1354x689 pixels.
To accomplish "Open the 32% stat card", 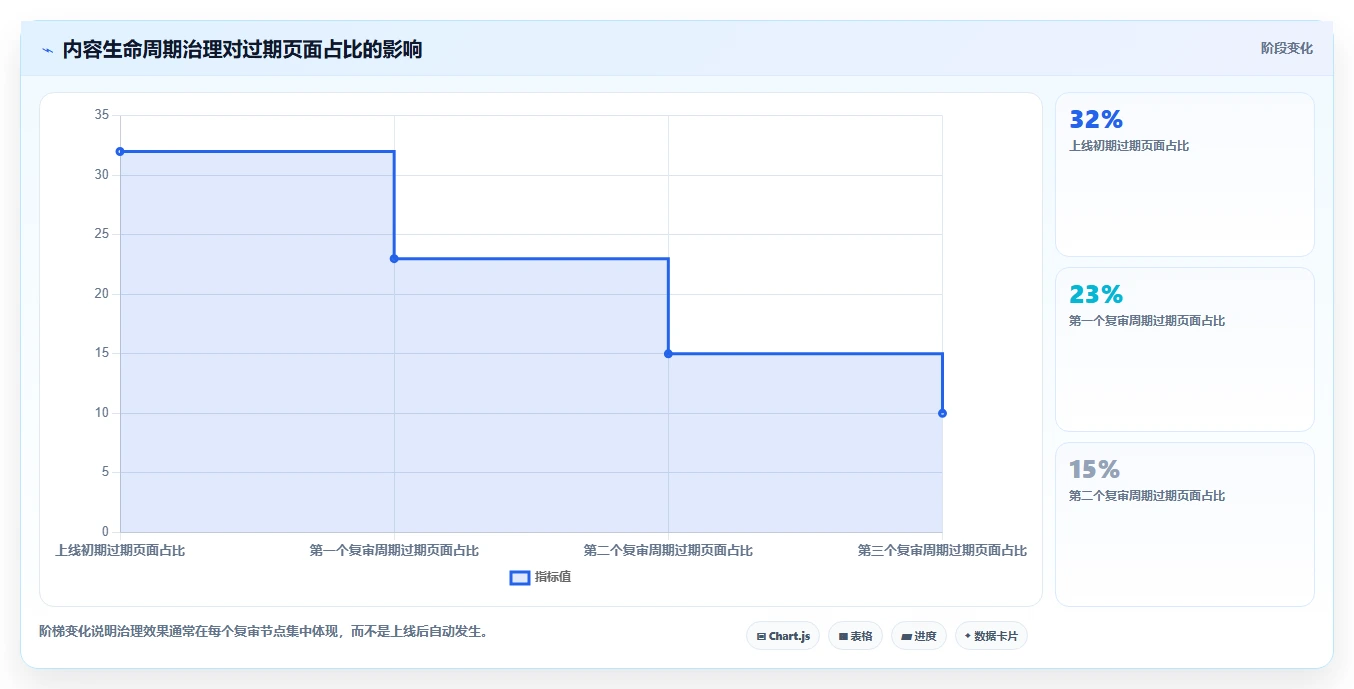I will [1184, 175].
